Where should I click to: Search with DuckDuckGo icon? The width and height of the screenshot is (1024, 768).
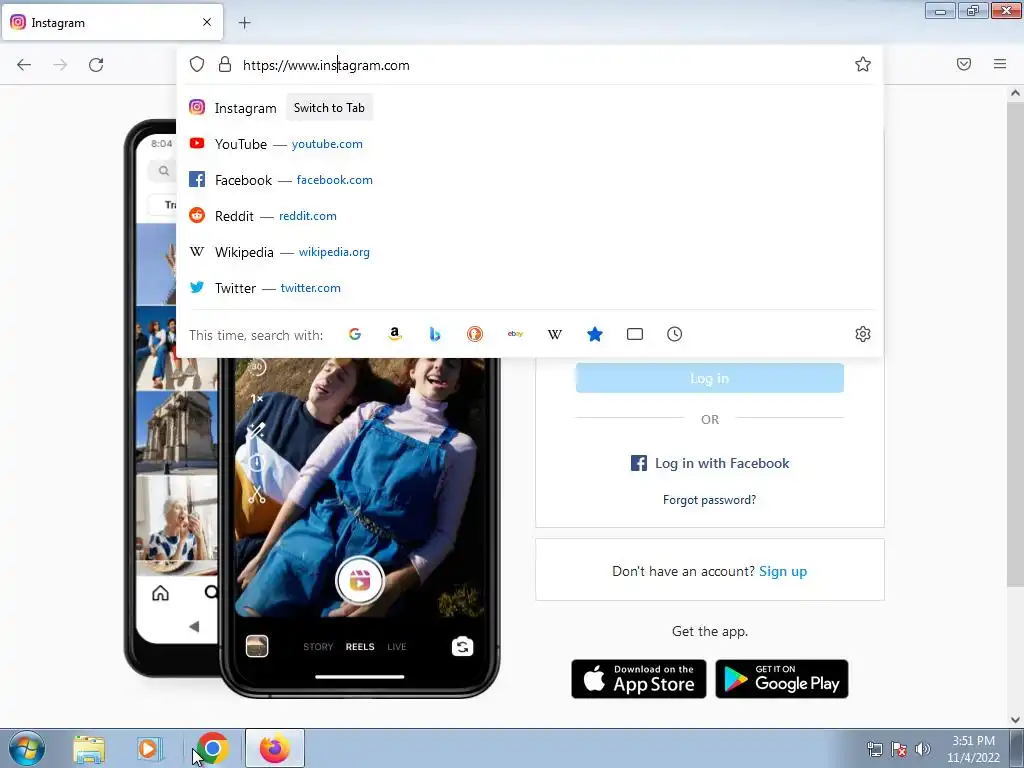point(475,334)
